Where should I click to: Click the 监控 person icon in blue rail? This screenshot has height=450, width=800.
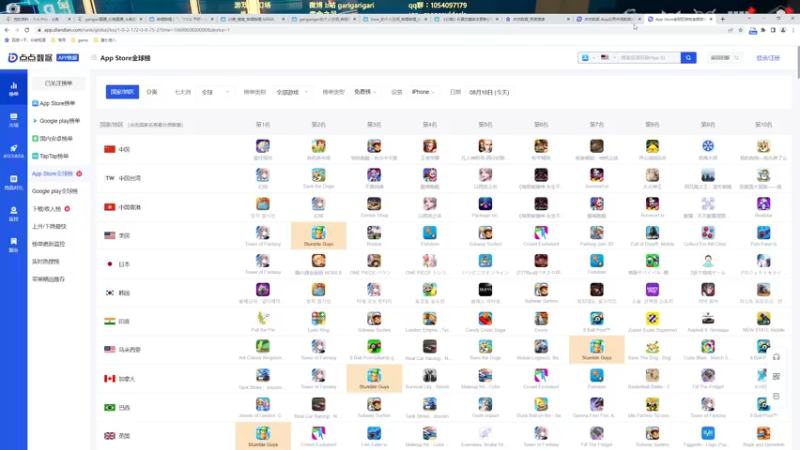pyautogui.click(x=14, y=213)
